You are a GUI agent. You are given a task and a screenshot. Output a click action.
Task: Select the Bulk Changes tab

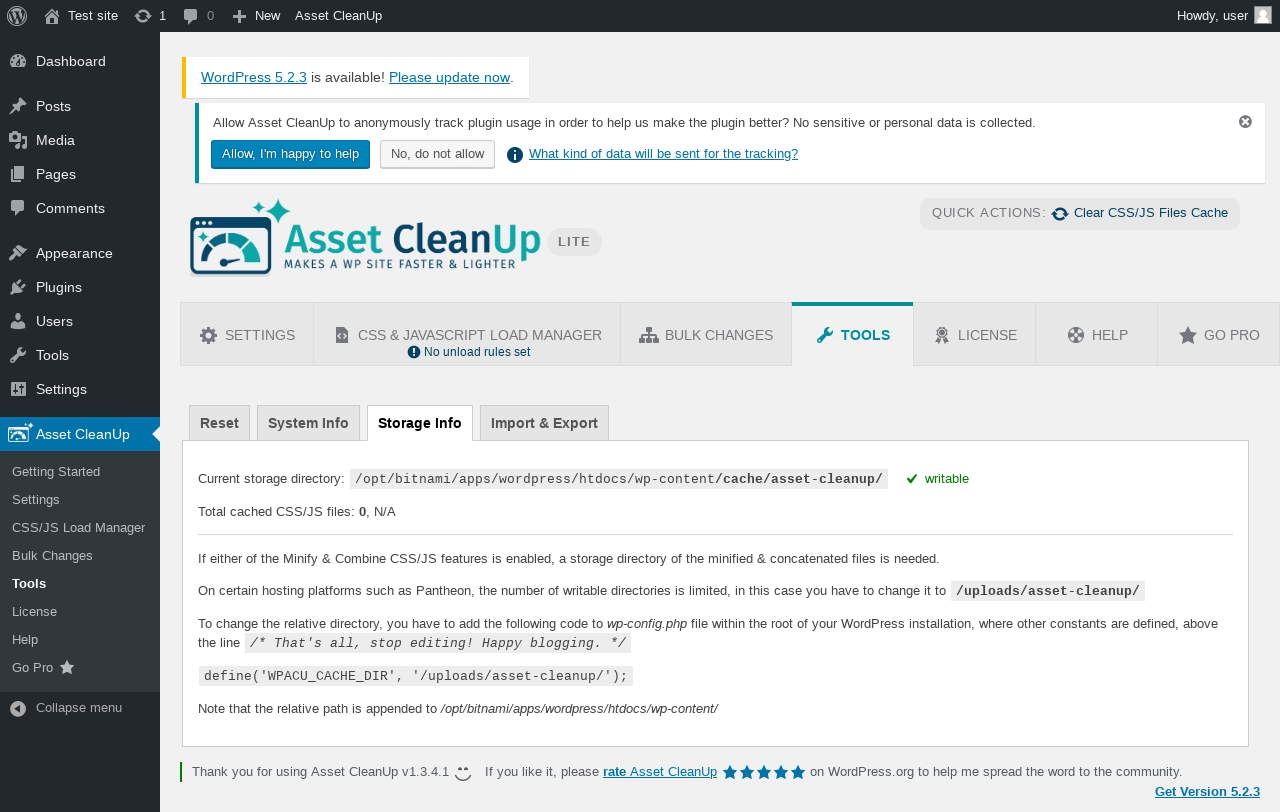(706, 335)
